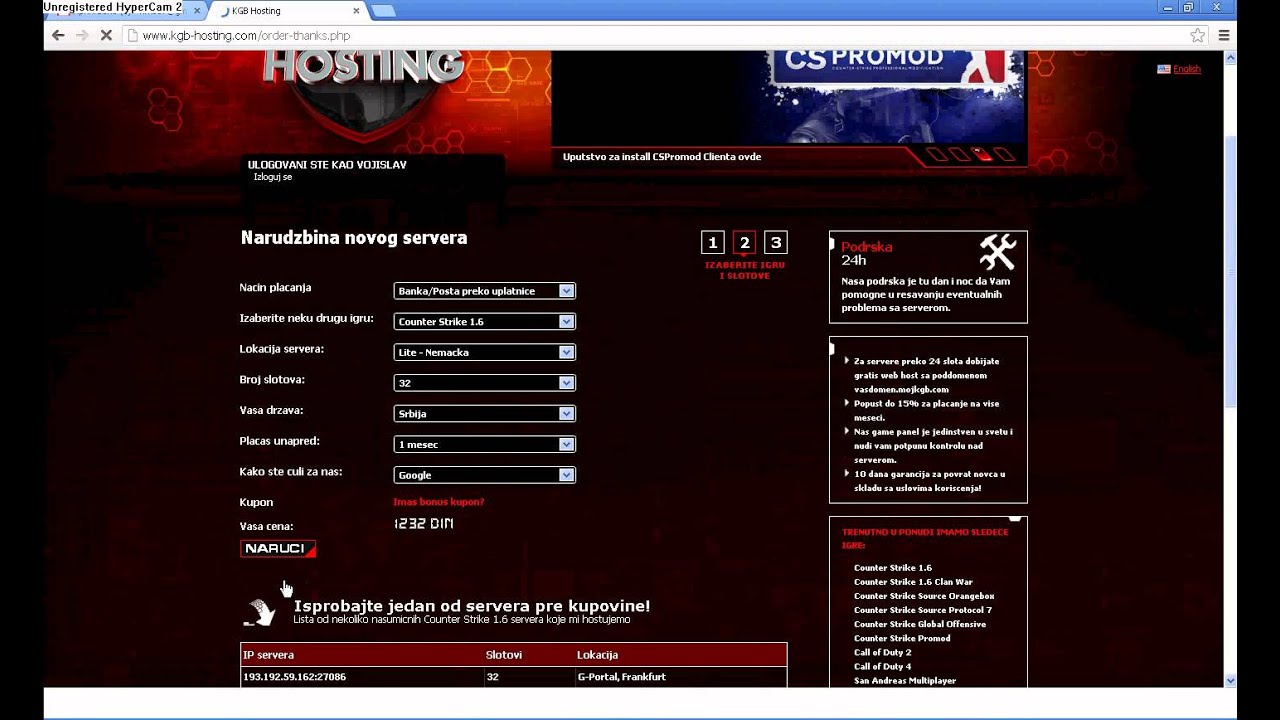The width and height of the screenshot is (1280, 720).
Task: Bookmark this page with the star icon
Action: click(1197, 35)
